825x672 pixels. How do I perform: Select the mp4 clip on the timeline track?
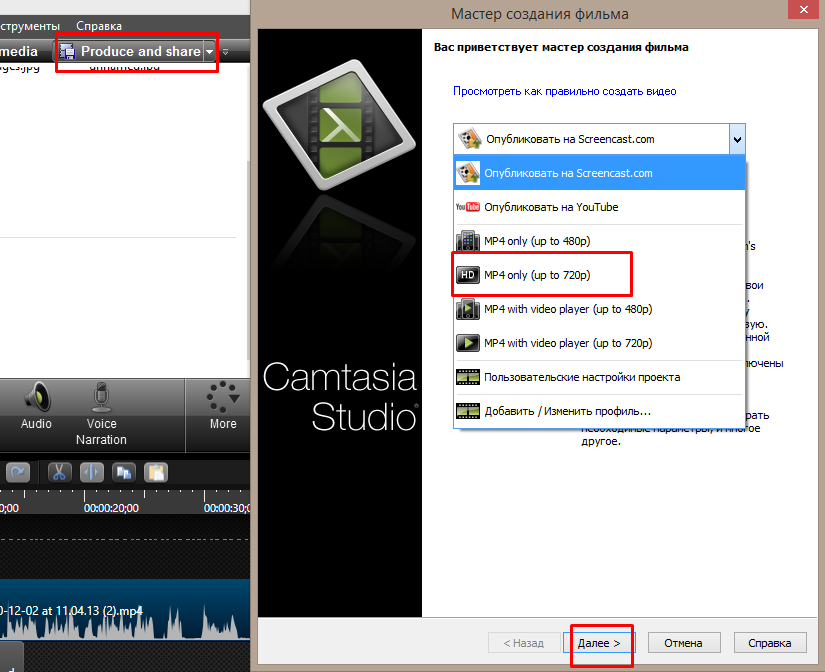point(125,609)
